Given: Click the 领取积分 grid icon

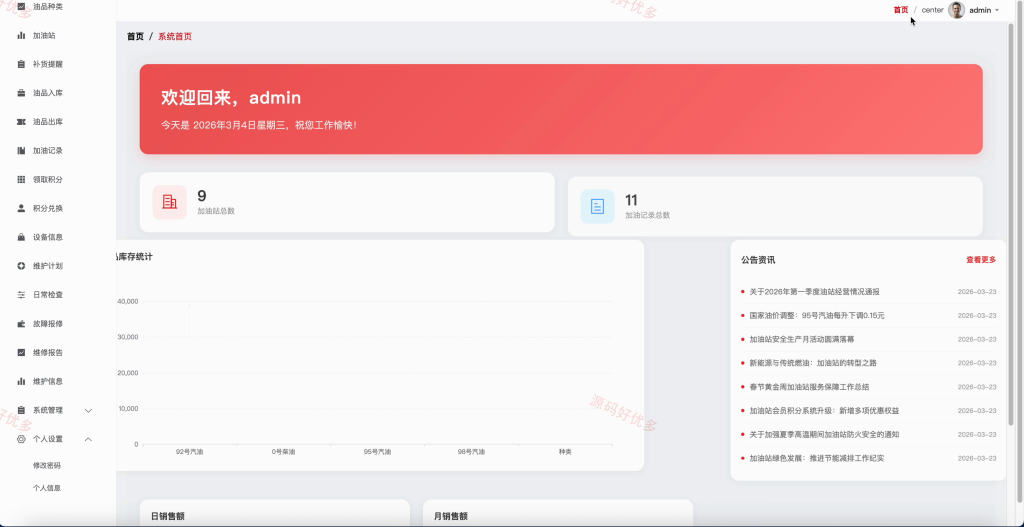Looking at the screenshot, I should (21, 179).
